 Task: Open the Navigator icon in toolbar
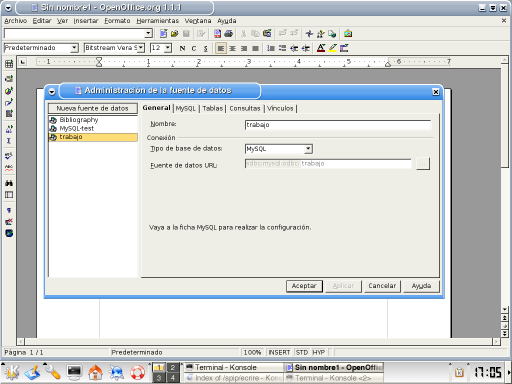click(x=309, y=33)
